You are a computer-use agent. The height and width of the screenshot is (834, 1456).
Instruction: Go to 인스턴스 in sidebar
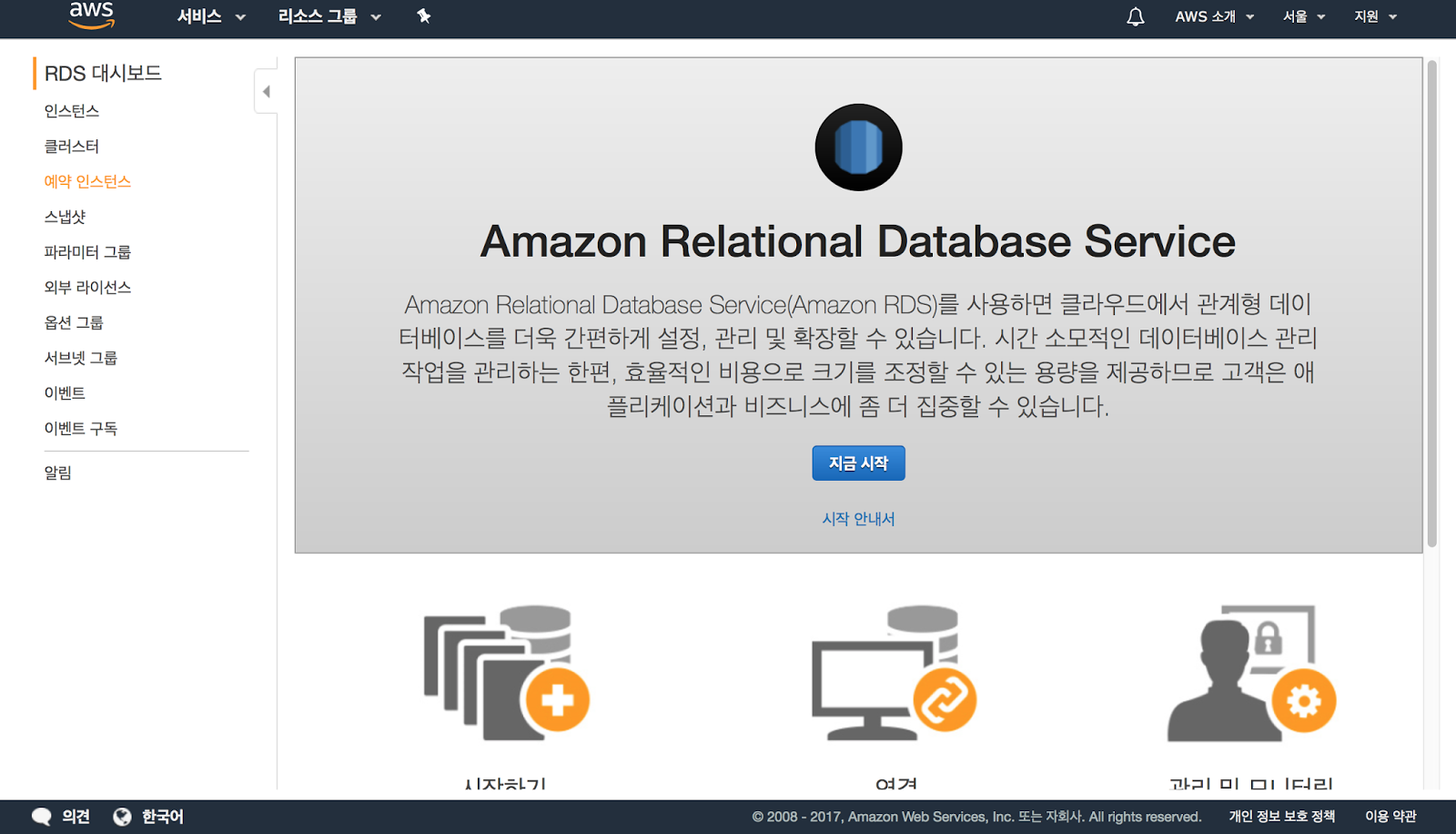[72, 111]
